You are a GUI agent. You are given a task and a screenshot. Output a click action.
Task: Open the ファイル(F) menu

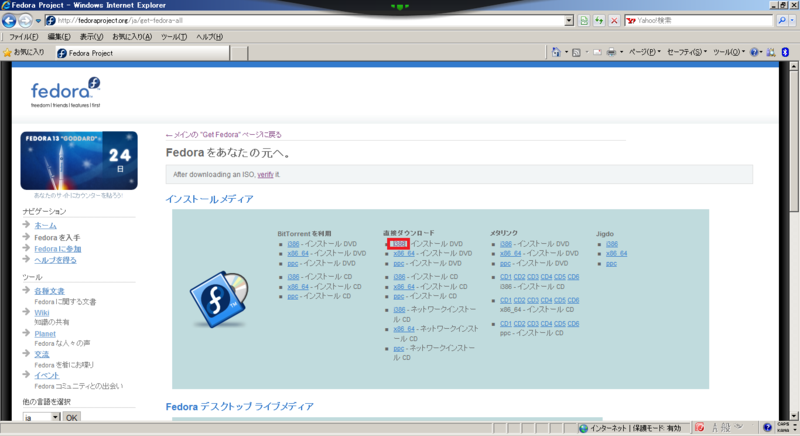tap(23, 37)
